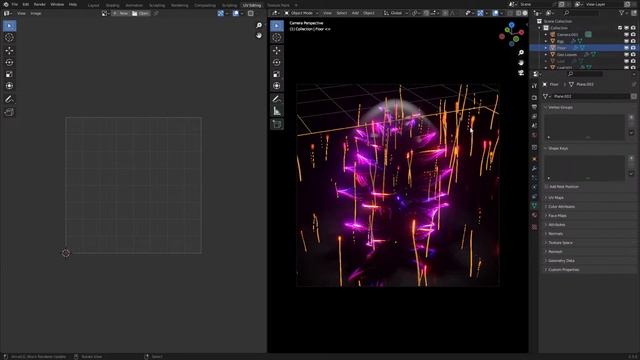Disable render camera icon for Floor row
The width and height of the screenshot is (640, 360).
(633, 48)
